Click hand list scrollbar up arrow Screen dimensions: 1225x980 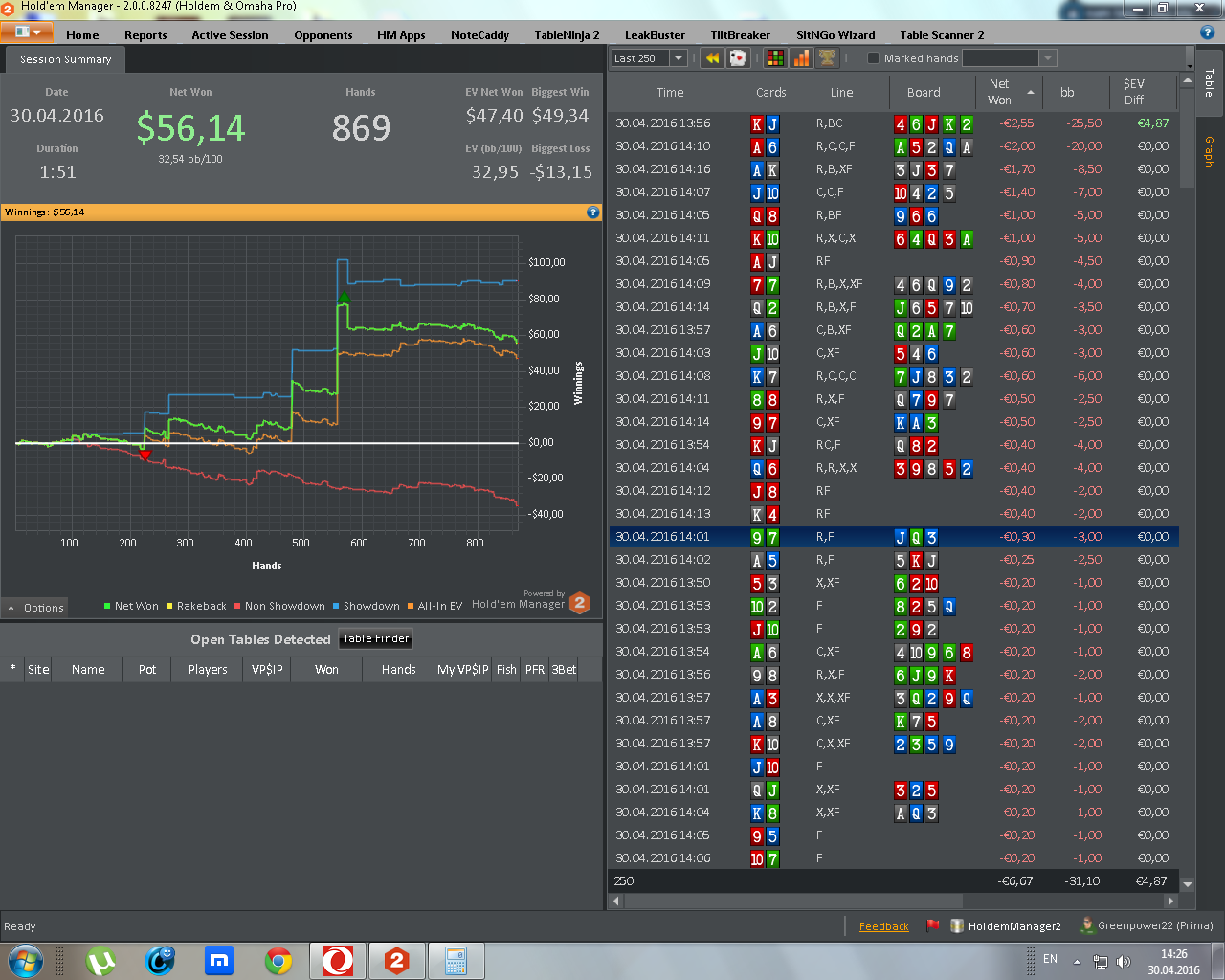tap(1187, 82)
